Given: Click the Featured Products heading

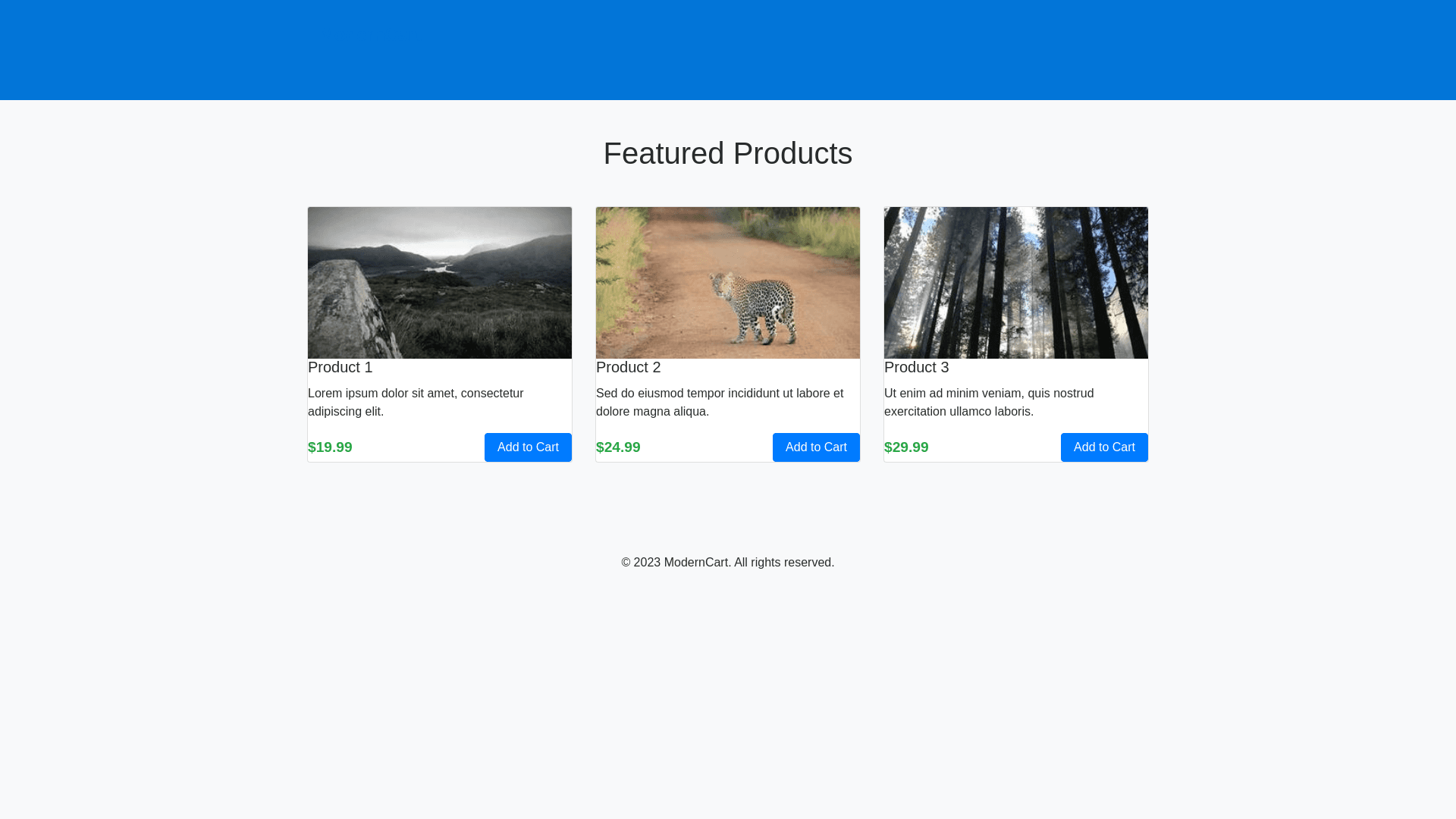Looking at the screenshot, I should (727, 153).
